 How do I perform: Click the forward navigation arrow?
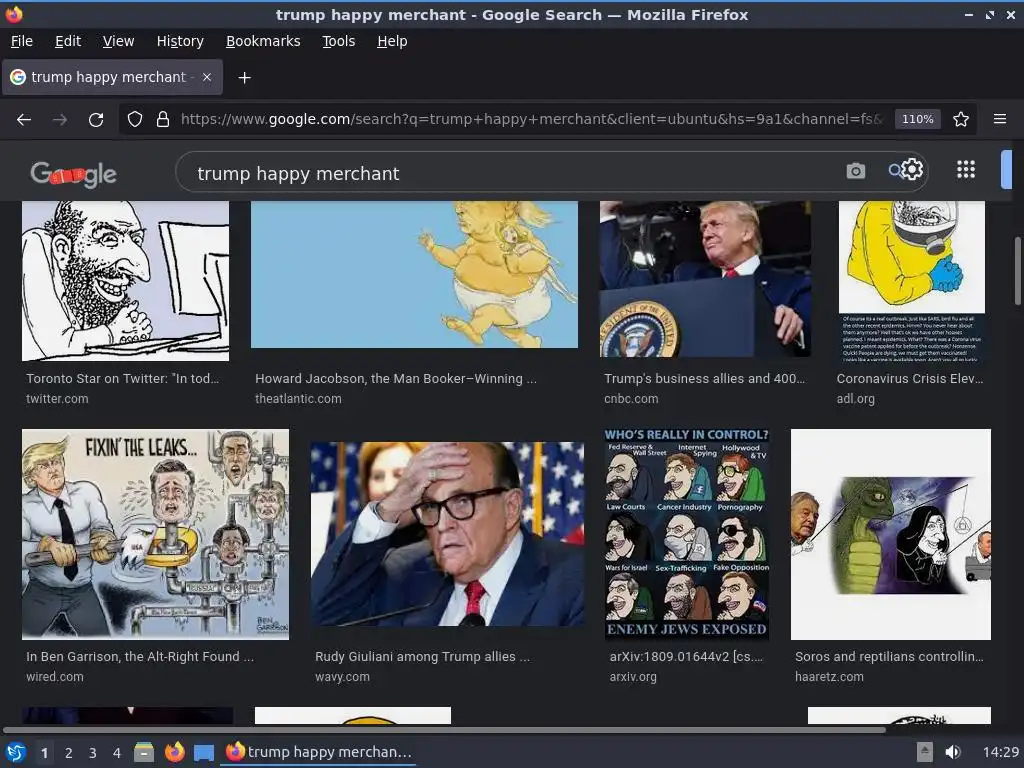point(59,120)
